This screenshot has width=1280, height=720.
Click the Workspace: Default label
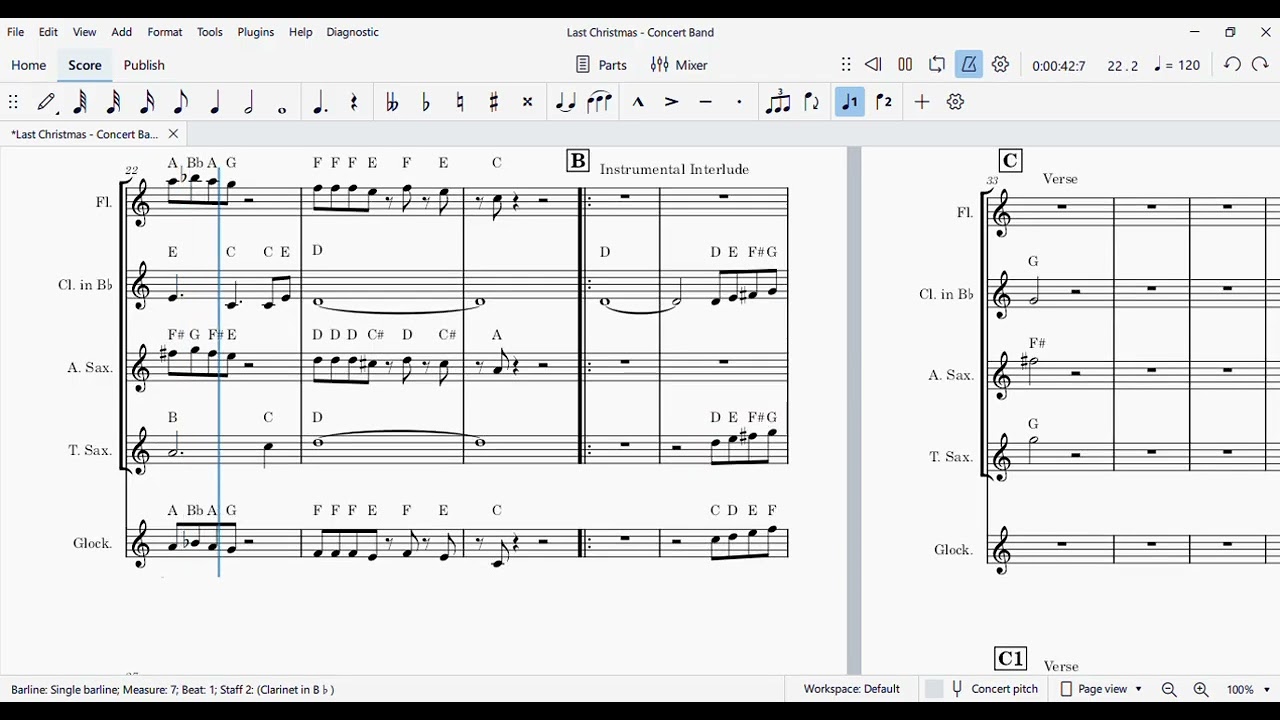pos(852,689)
